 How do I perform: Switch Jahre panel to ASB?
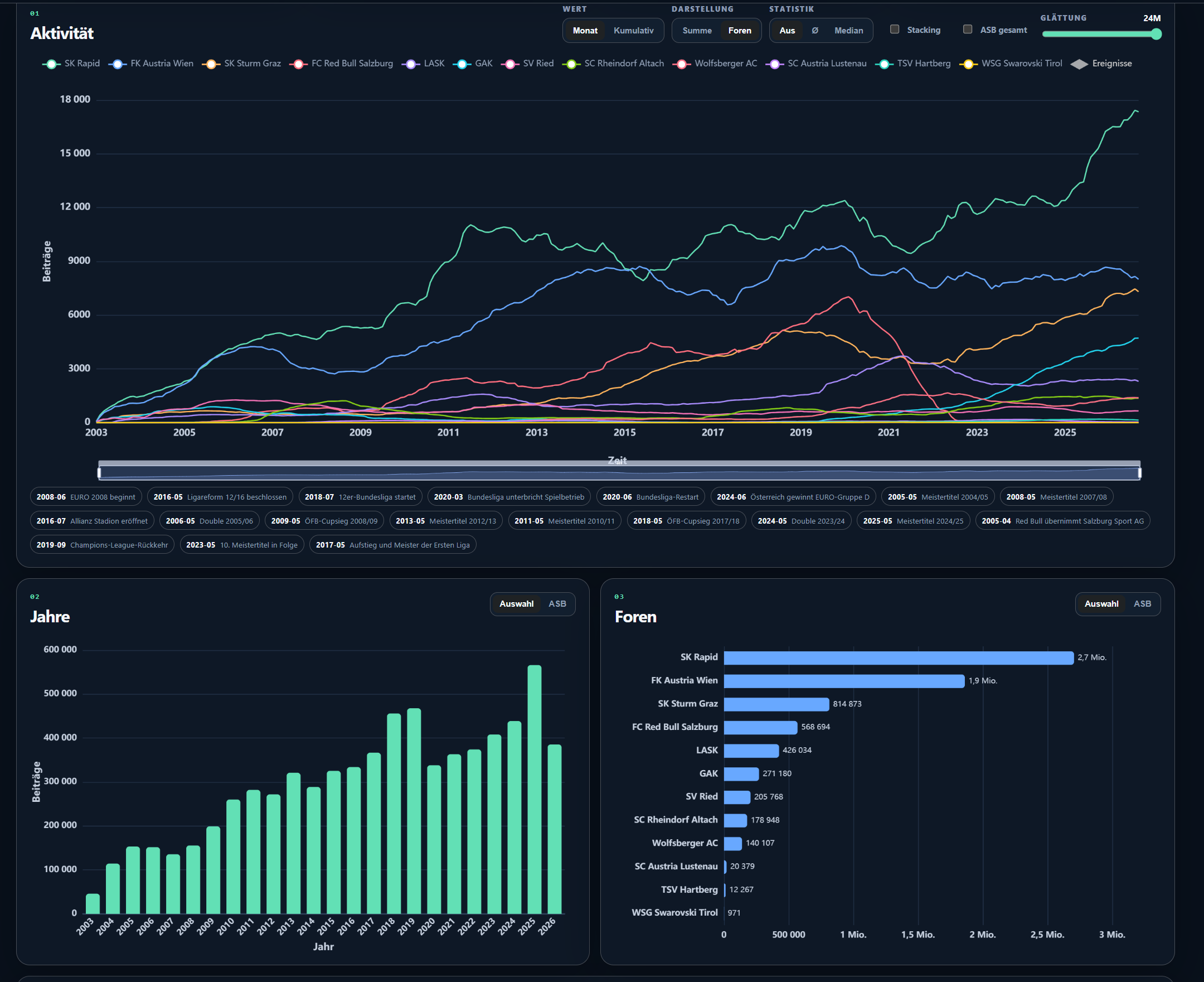[x=557, y=603]
